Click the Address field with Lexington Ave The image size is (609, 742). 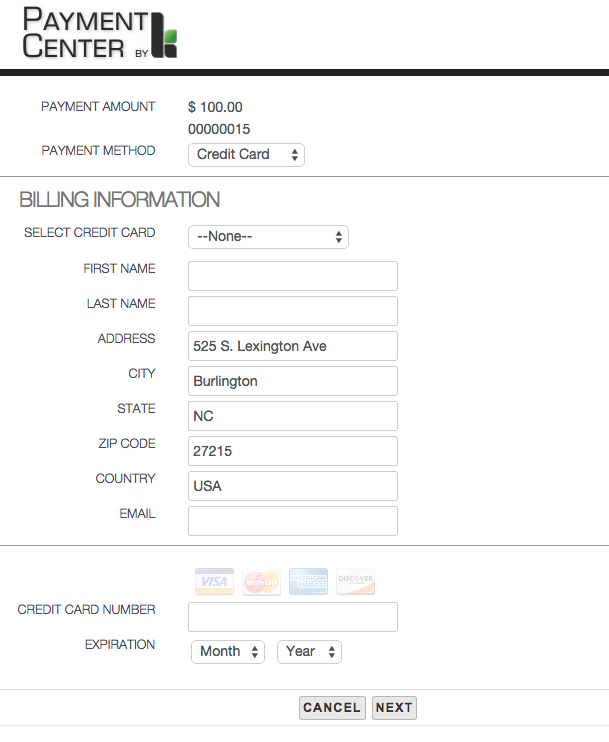coord(293,346)
